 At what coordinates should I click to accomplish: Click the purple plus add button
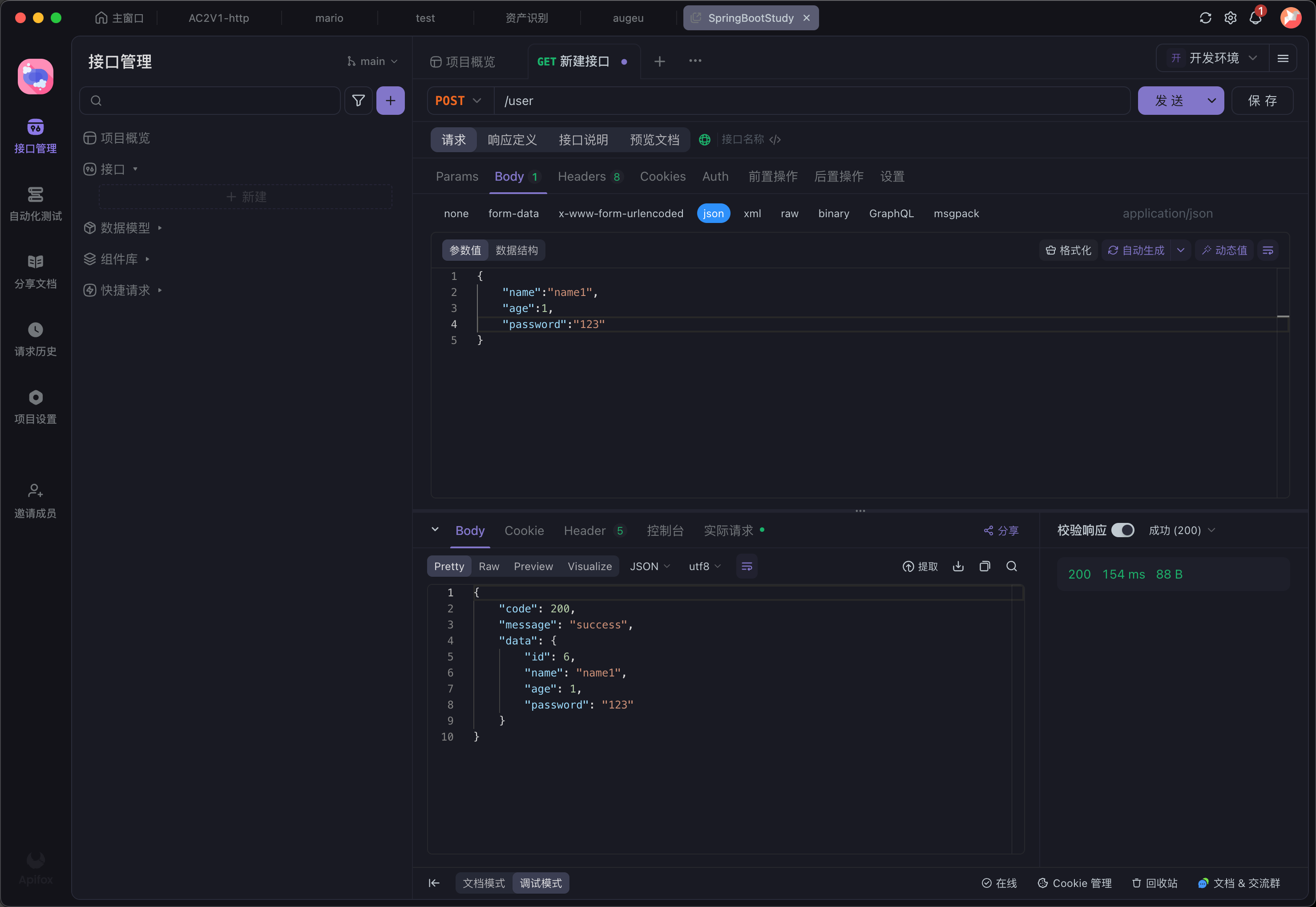(x=390, y=101)
